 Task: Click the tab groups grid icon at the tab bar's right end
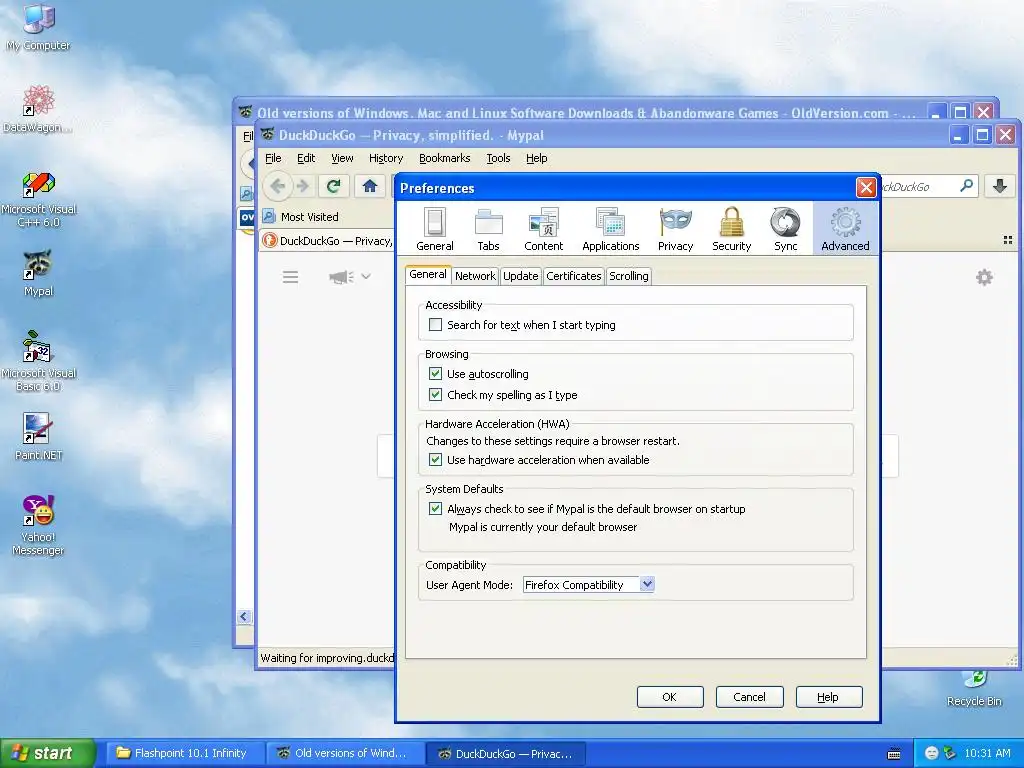point(1008,240)
